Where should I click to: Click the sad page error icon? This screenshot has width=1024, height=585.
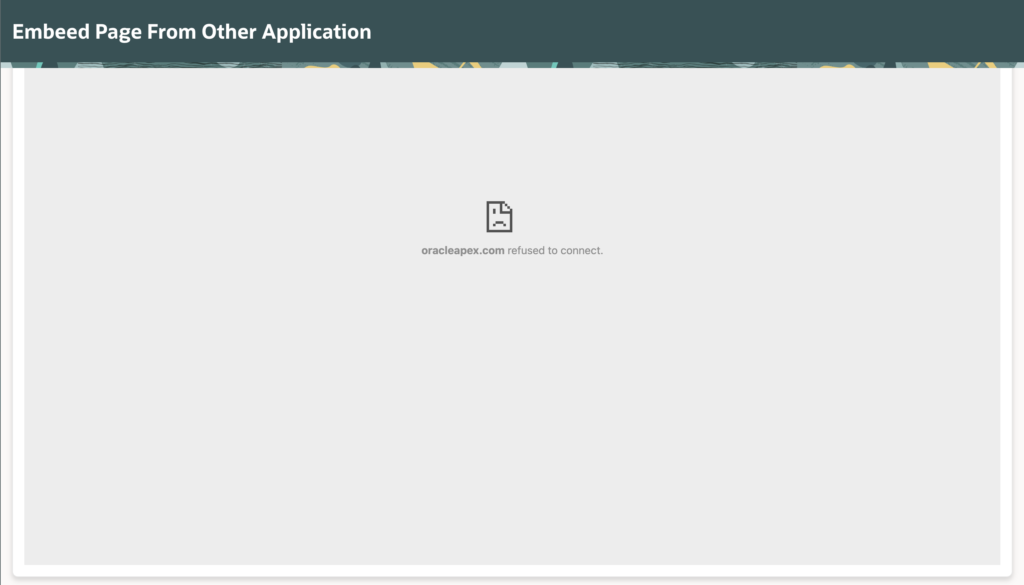point(499,216)
